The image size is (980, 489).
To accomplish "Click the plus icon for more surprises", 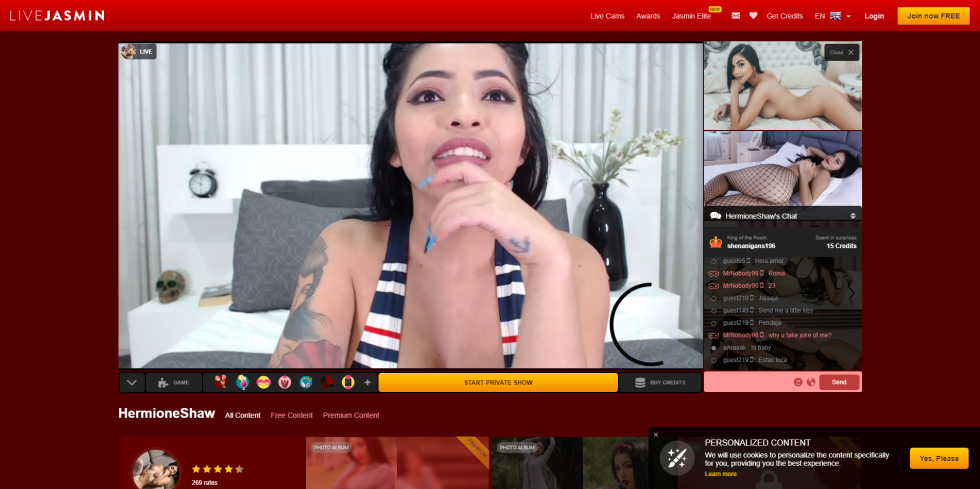I will pyautogui.click(x=367, y=382).
